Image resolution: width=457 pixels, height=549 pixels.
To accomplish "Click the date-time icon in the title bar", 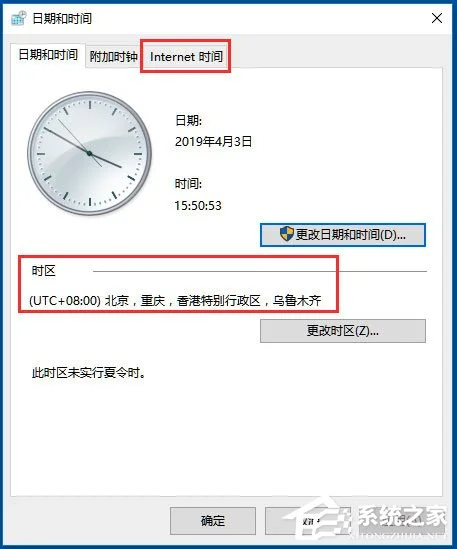I will pos(19,18).
